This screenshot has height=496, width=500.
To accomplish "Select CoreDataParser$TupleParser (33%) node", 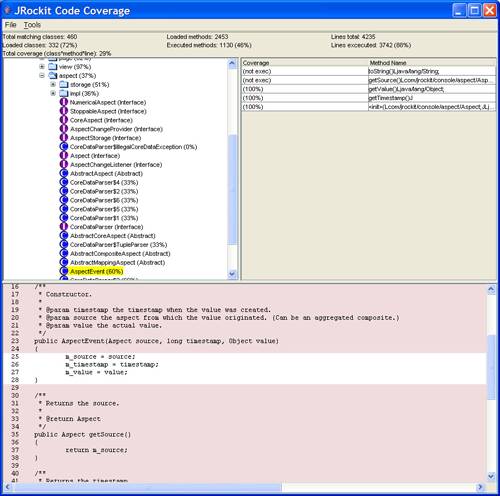I will [x=118, y=245].
